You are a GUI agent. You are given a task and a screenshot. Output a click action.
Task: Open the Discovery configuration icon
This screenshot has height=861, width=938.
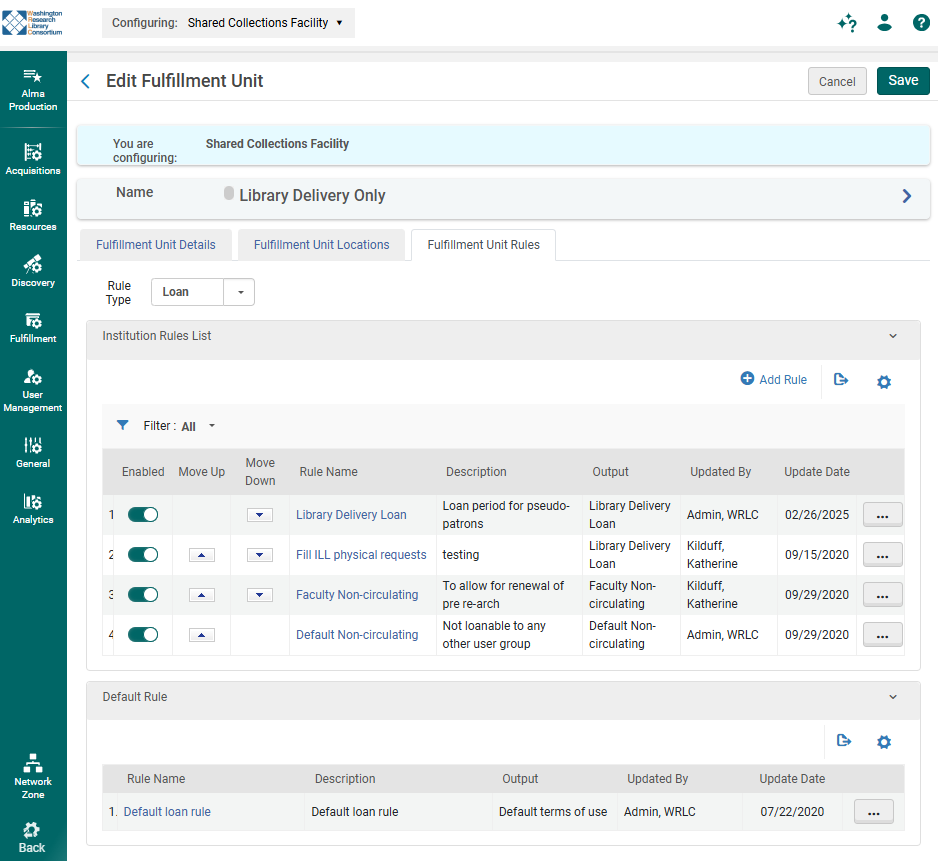coord(33,270)
